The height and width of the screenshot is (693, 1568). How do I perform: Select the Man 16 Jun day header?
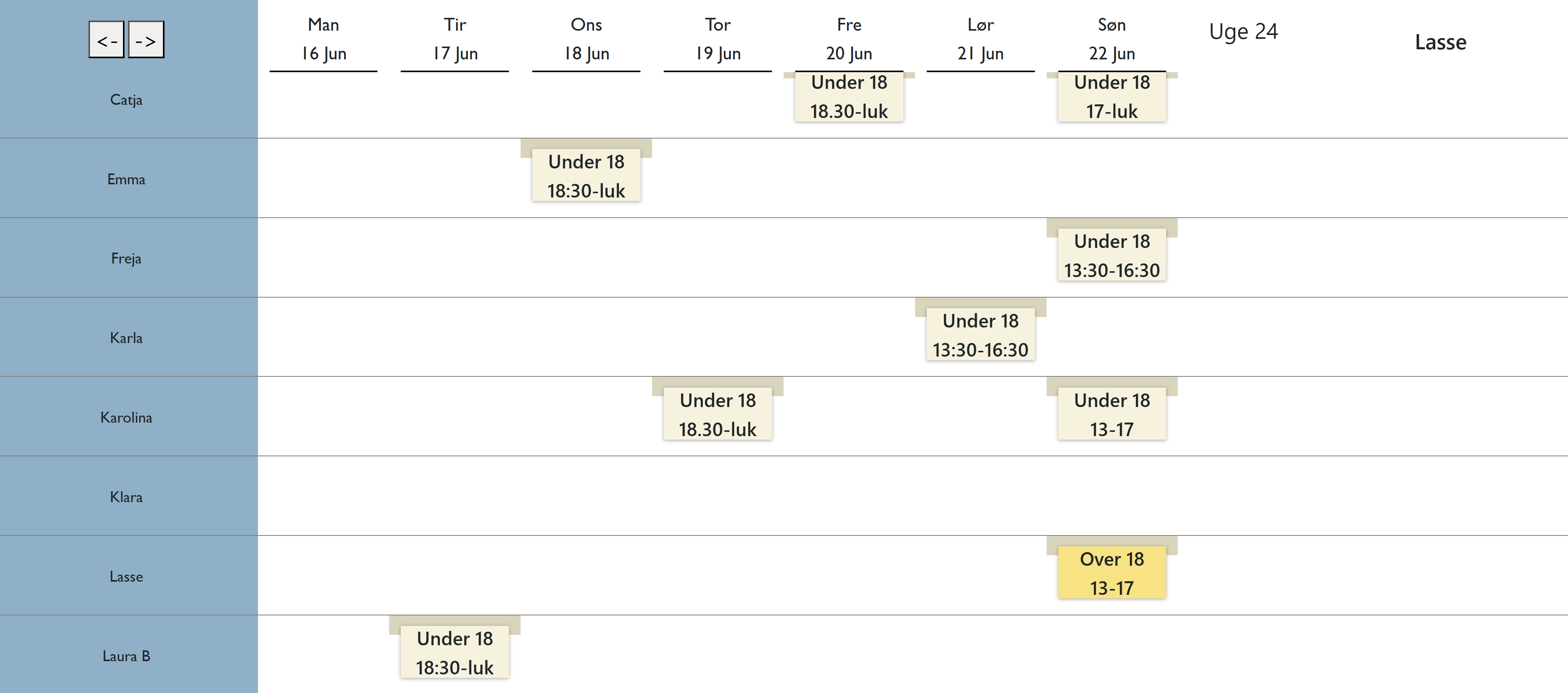coord(323,40)
